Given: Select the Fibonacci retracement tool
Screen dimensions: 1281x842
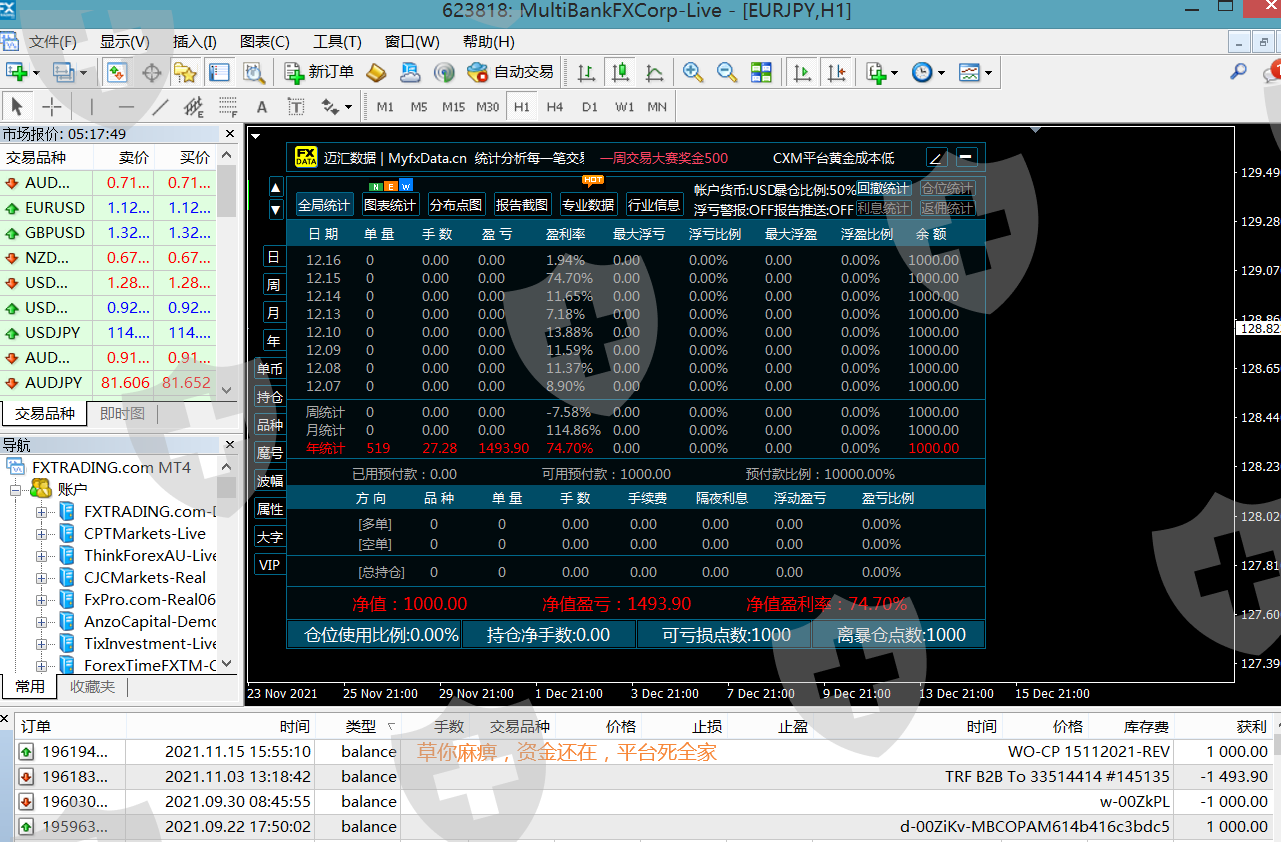Looking at the screenshot, I should [228, 106].
